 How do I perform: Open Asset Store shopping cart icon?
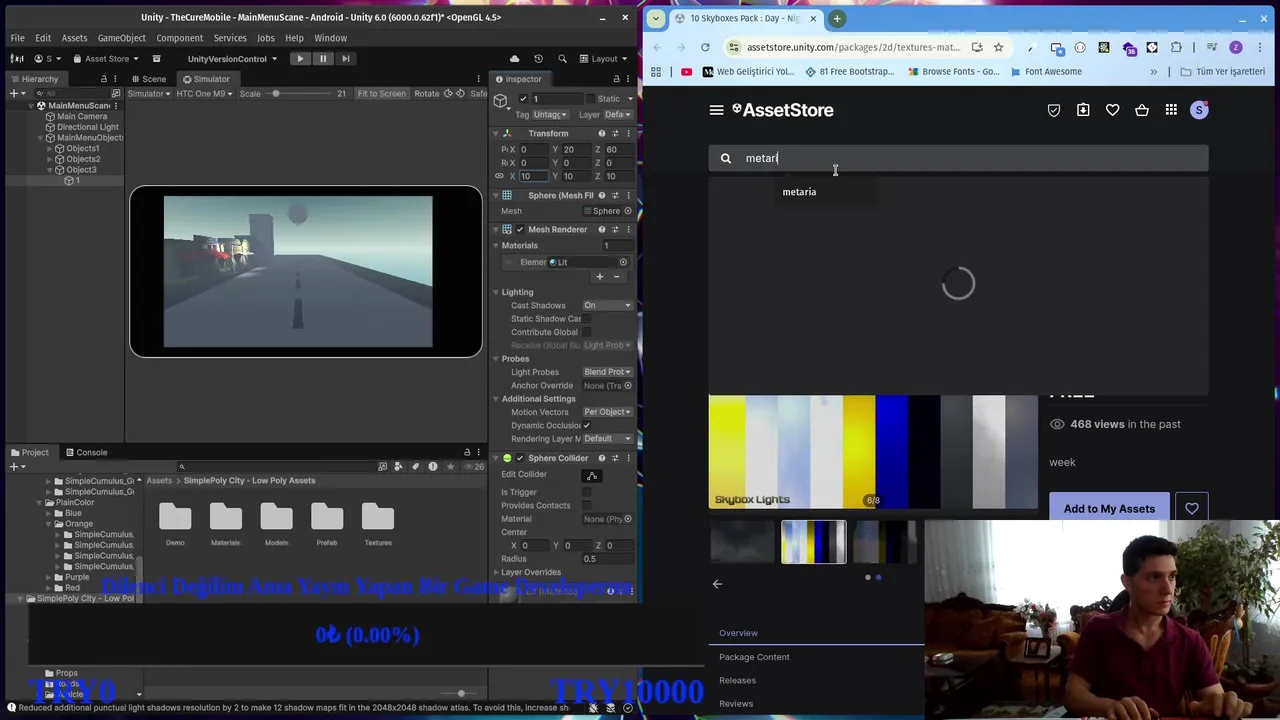coord(1142,110)
